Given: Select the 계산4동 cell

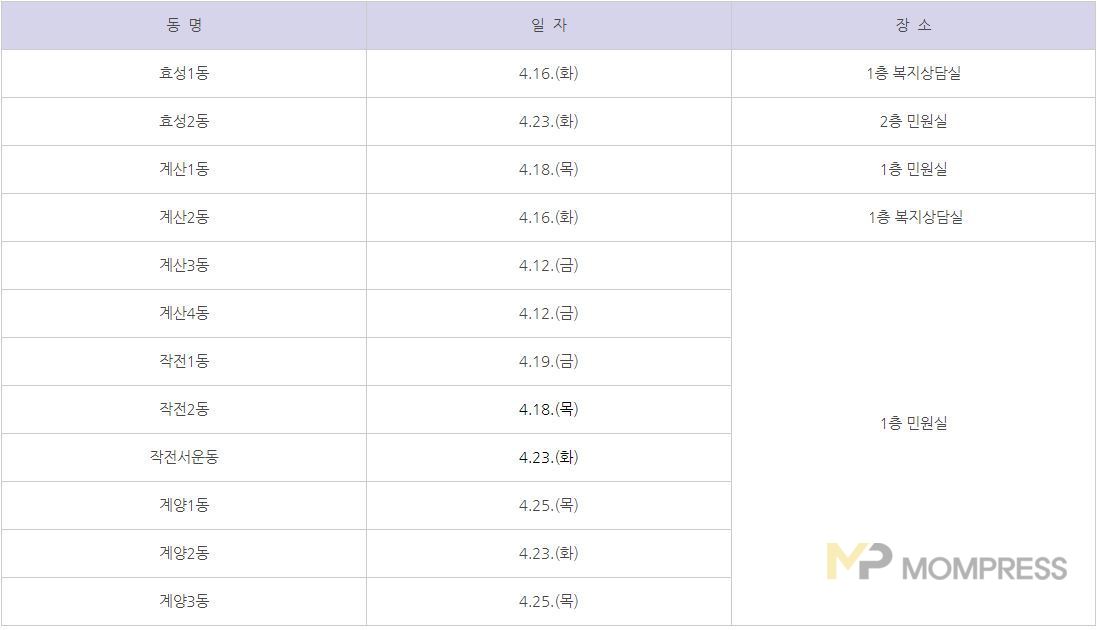Looking at the screenshot, I should [x=184, y=313].
